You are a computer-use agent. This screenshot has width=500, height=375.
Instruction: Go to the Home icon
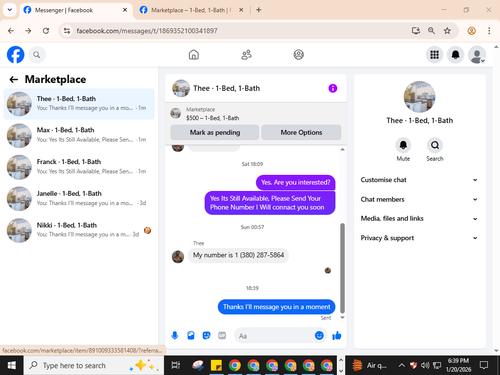tap(194, 54)
